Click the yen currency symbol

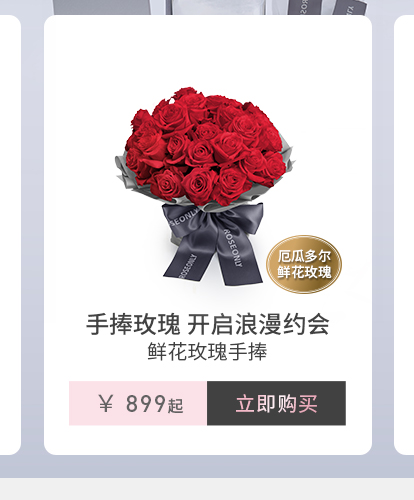[106, 403]
